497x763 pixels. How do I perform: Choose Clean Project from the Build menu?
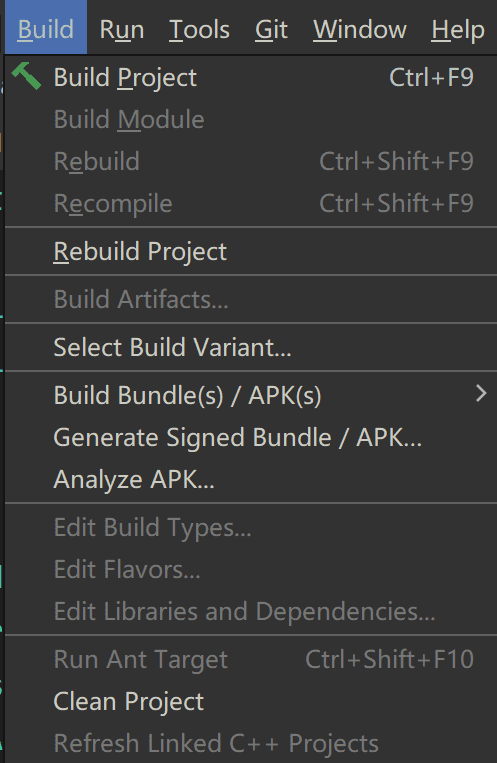click(251, 701)
